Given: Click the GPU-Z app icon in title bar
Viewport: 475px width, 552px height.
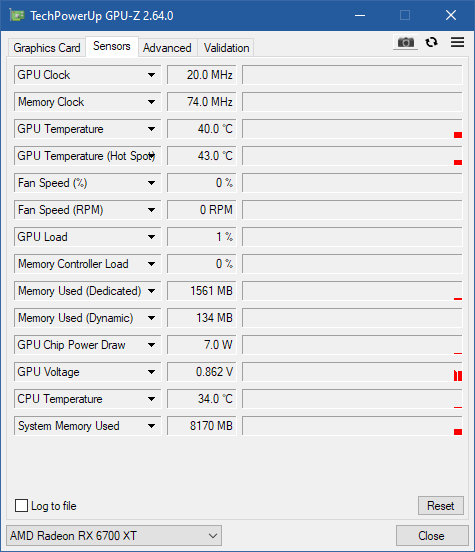Looking at the screenshot, I should point(17,15).
